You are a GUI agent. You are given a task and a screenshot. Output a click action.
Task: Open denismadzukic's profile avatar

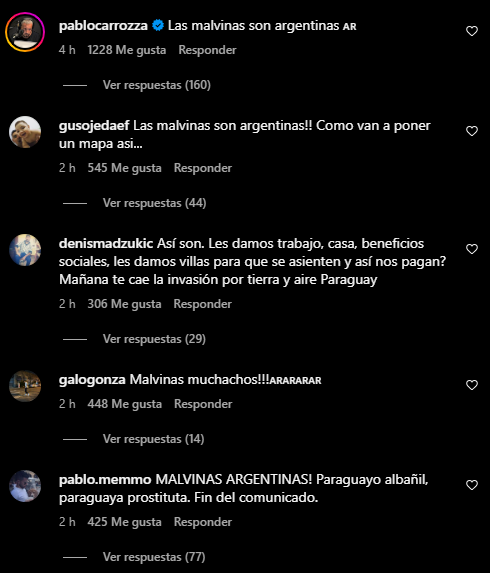click(x=25, y=250)
